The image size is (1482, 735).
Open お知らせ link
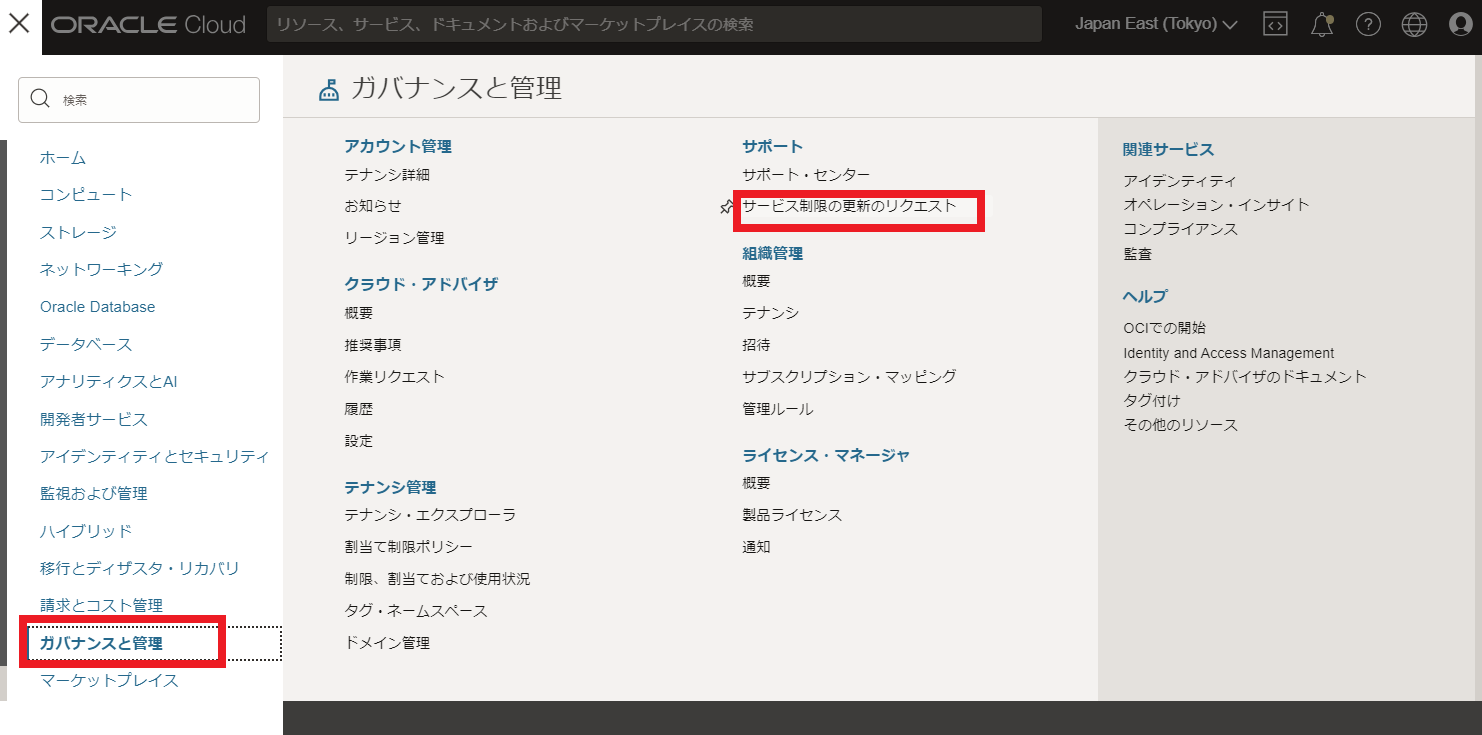(x=373, y=206)
